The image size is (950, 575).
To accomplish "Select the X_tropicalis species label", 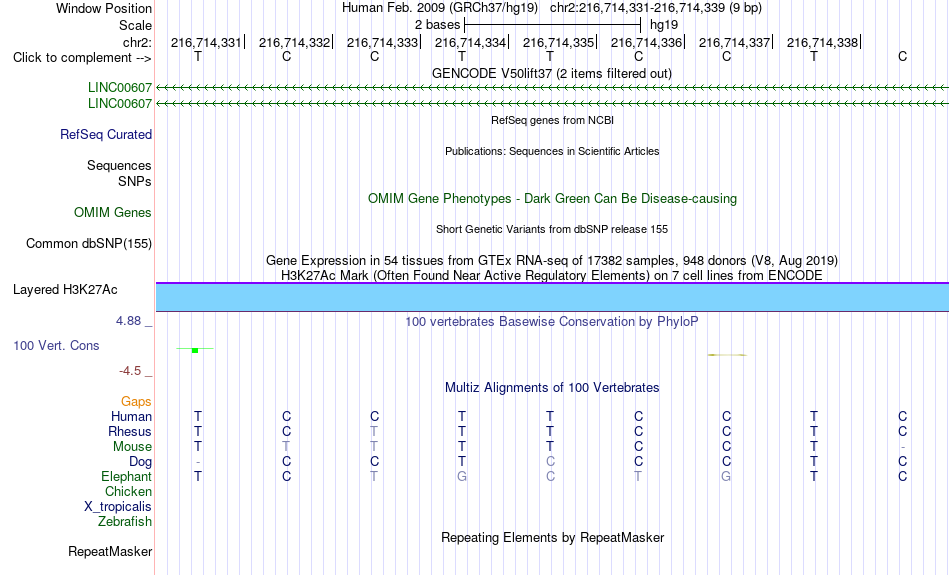I will [x=118, y=507].
